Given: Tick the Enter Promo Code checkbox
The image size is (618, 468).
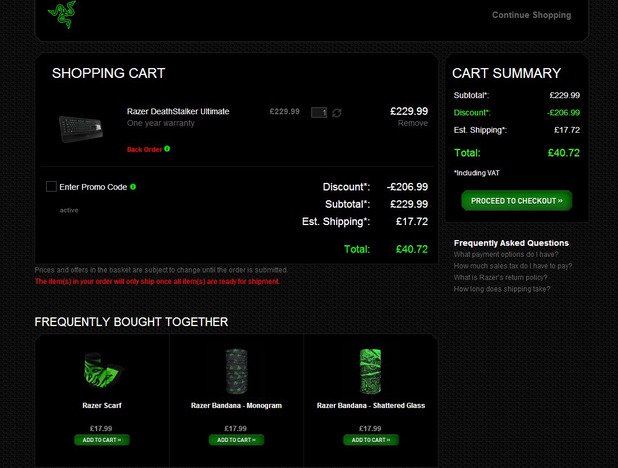Looking at the screenshot, I should [51, 186].
